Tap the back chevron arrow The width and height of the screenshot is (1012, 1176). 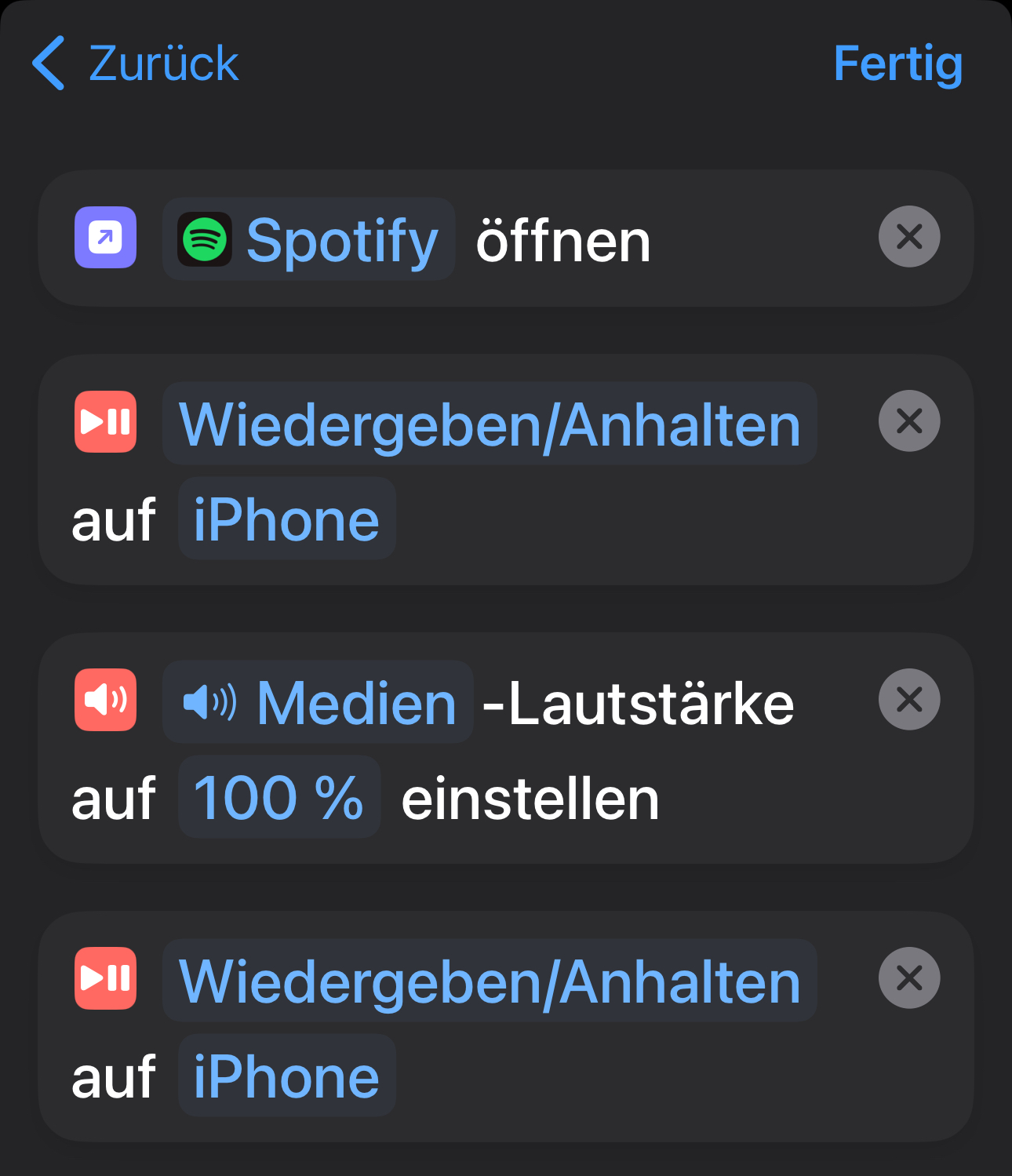click(49, 64)
